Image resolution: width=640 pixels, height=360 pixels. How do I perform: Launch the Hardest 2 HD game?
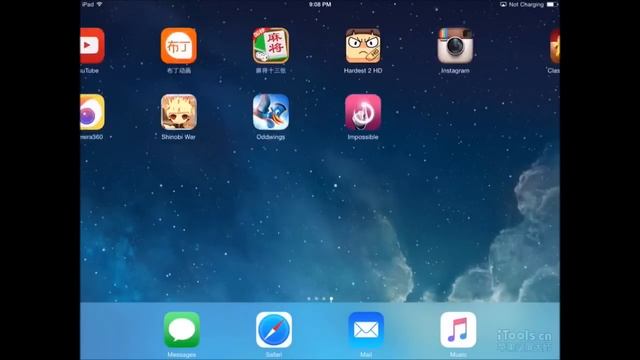click(363, 46)
